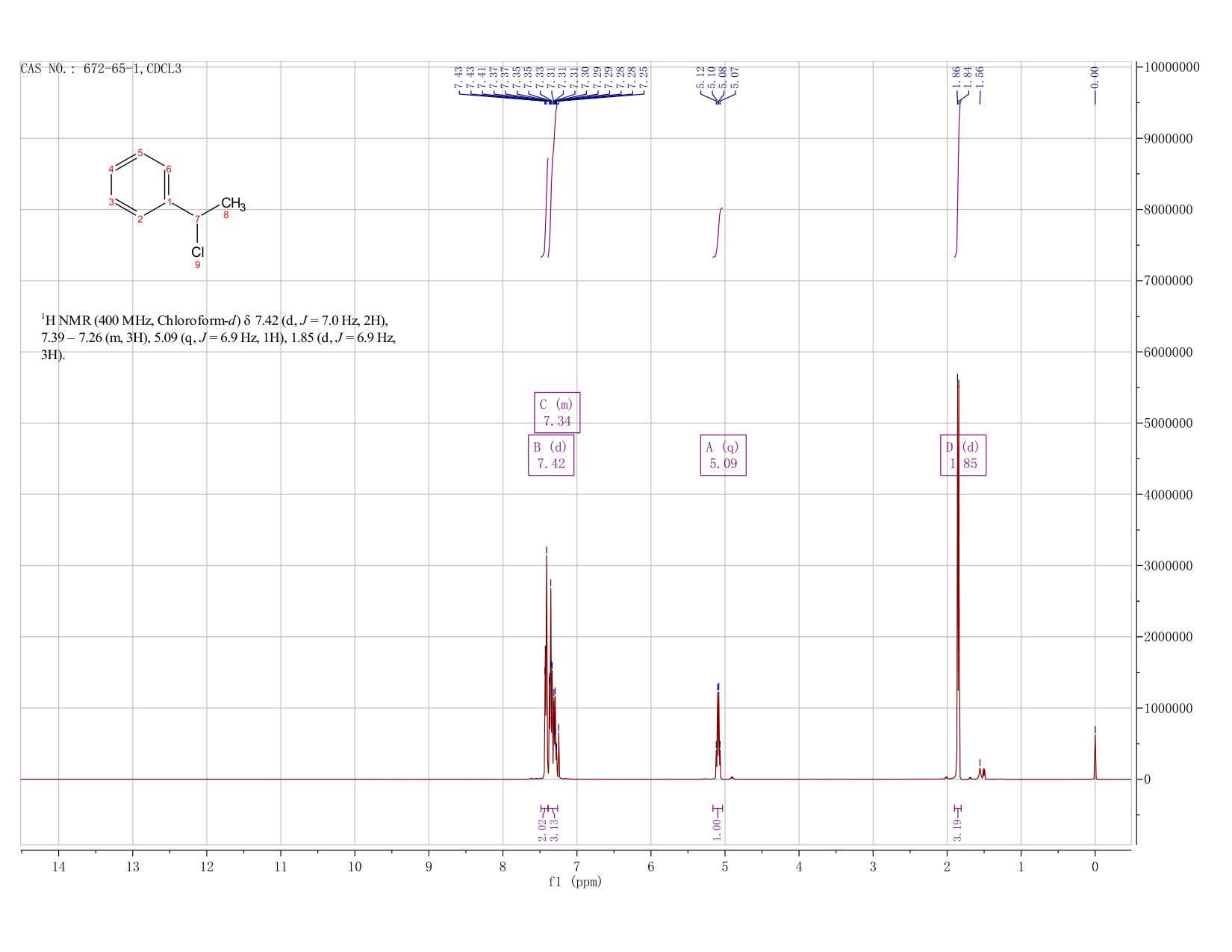Image resolution: width=1232 pixels, height=952 pixels.
Task: Click the red atom number 9 under Cl
Action: (x=197, y=265)
